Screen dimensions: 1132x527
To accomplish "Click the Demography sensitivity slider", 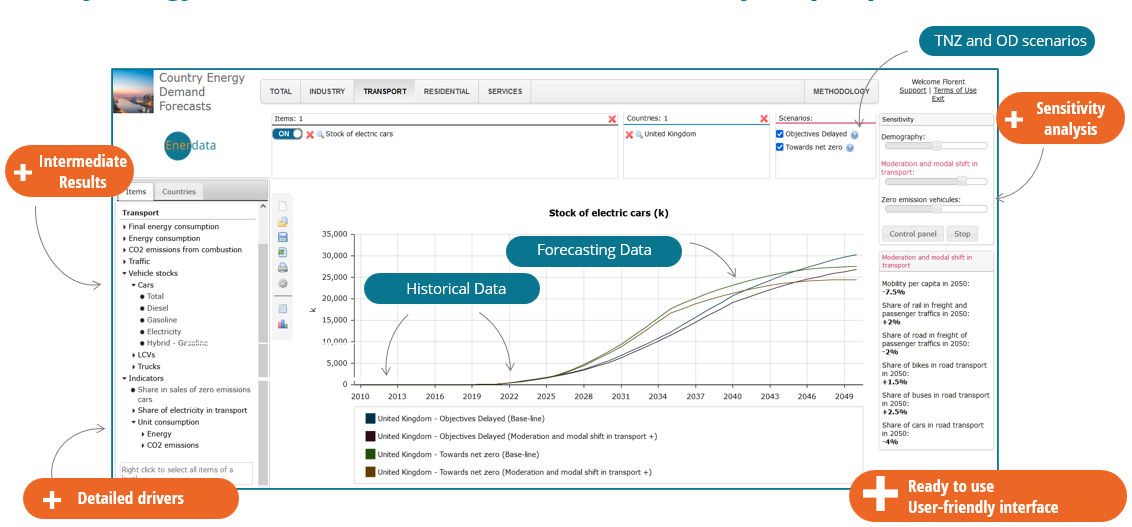I will [933, 146].
